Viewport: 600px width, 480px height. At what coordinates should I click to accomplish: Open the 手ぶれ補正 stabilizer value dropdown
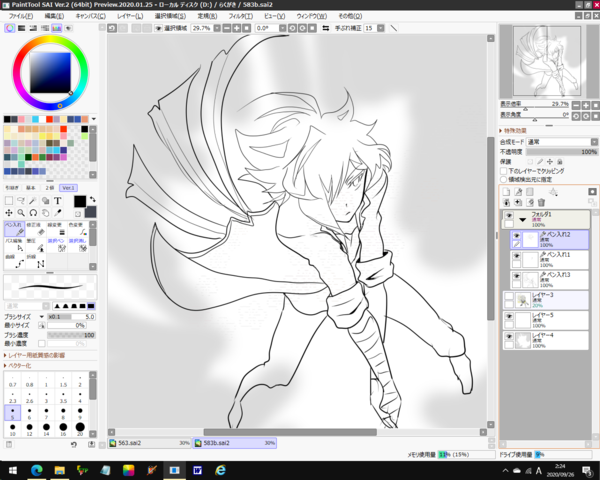coord(381,28)
